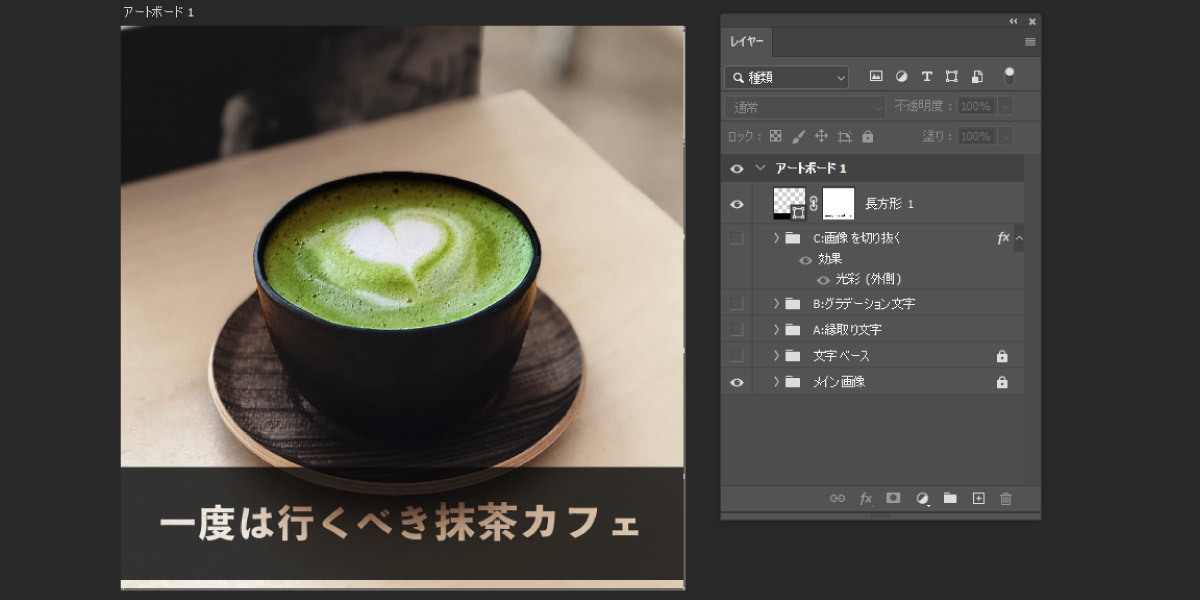Image resolution: width=1200 pixels, height=600 pixels.
Task: Enable the type layer filter icon
Action: (926, 76)
